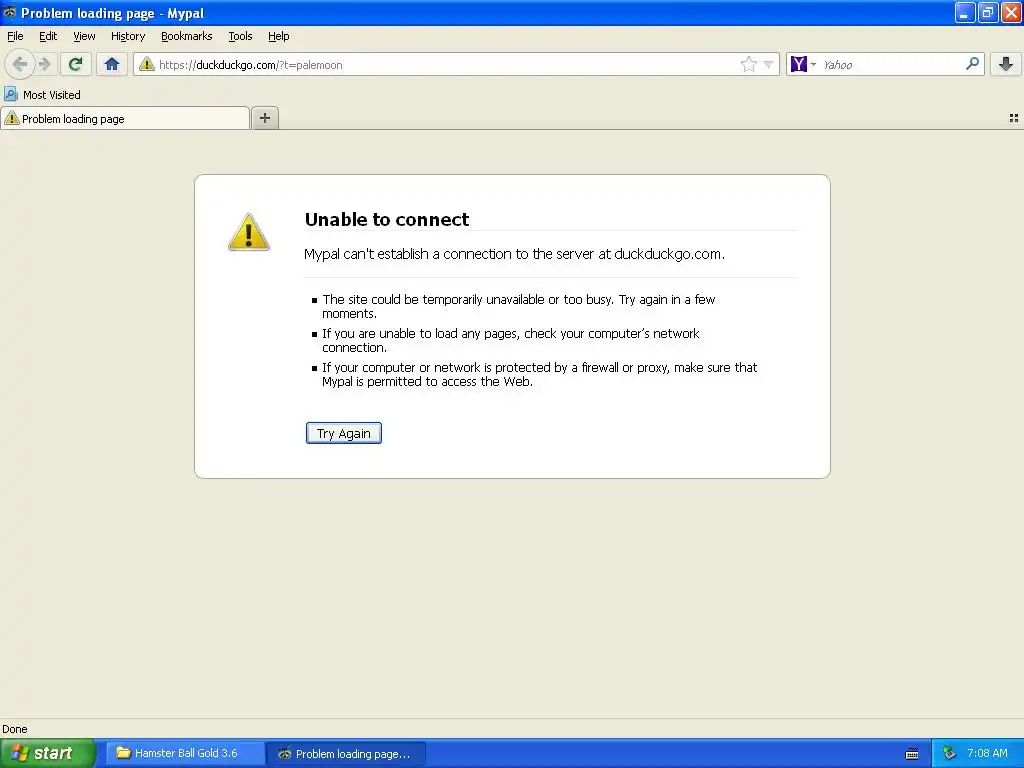1024x768 pixels.
Task: Open the Edit menu
Action: (48, 36)
